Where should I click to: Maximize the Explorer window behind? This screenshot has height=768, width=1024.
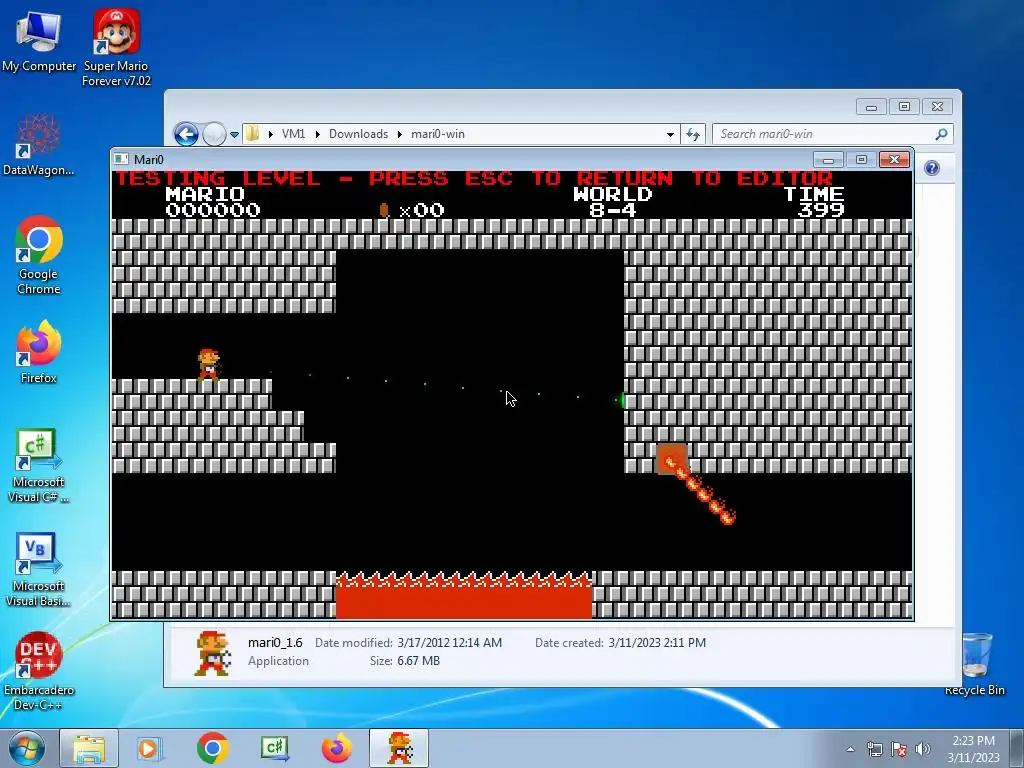[904, 106]
